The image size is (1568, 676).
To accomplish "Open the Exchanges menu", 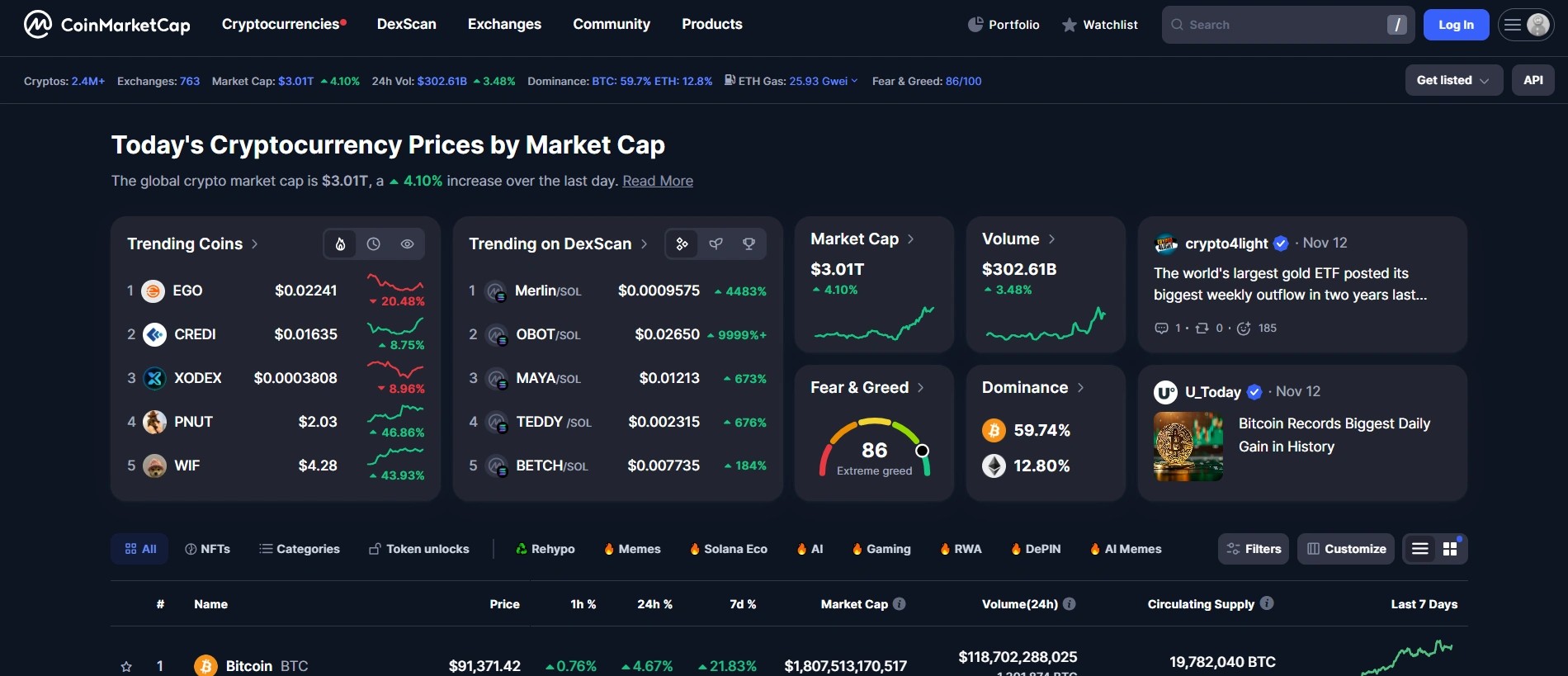I will point(504,25).
